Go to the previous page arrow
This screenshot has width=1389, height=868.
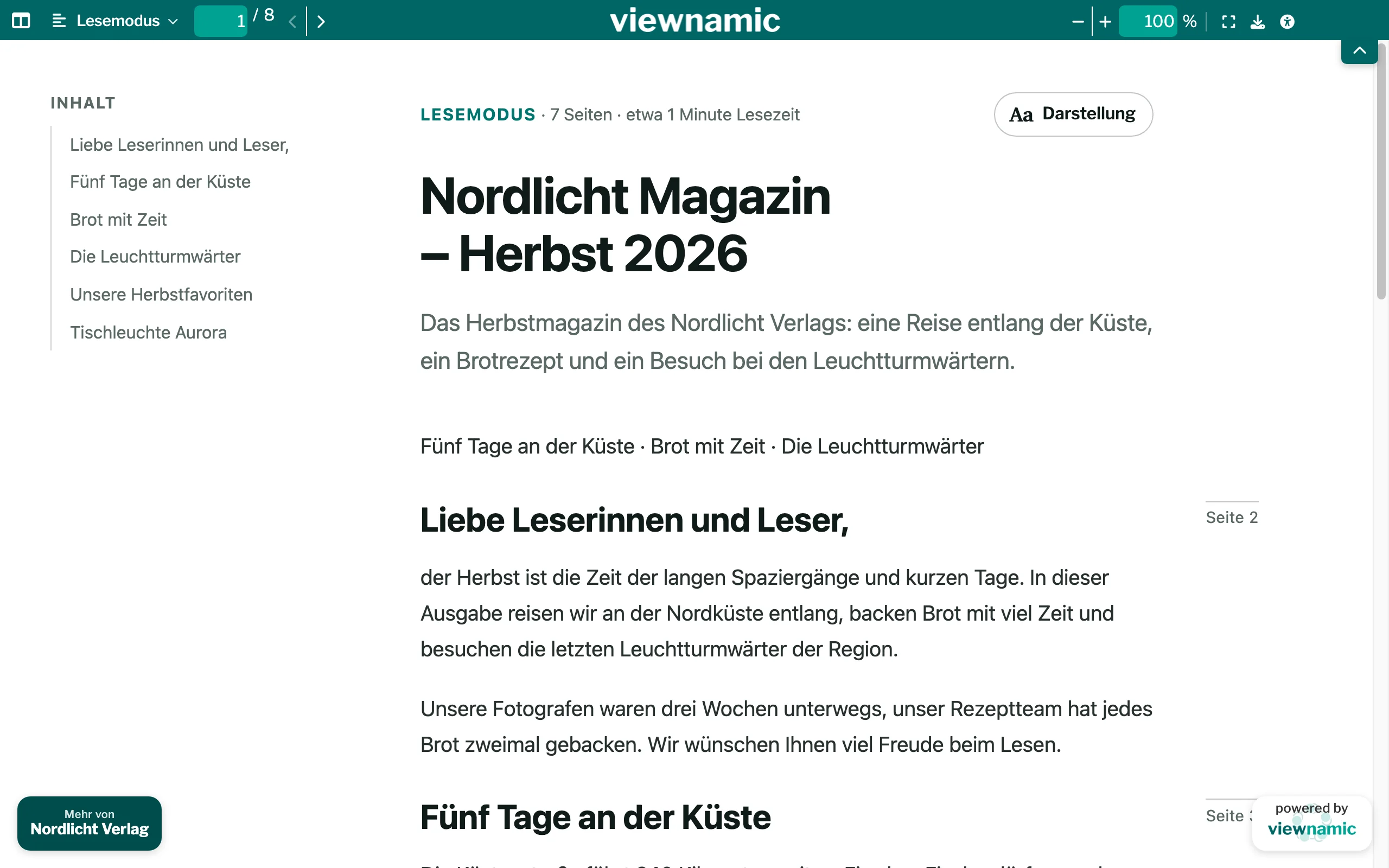292,22
